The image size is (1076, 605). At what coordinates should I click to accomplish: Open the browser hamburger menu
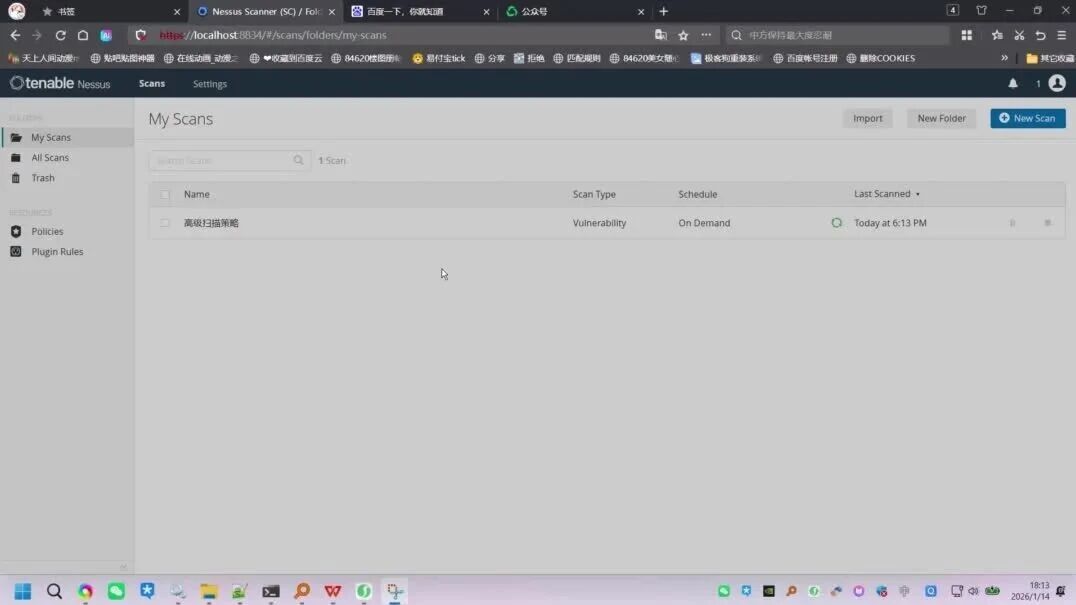pyautogui.click(x=1062, y=35)
